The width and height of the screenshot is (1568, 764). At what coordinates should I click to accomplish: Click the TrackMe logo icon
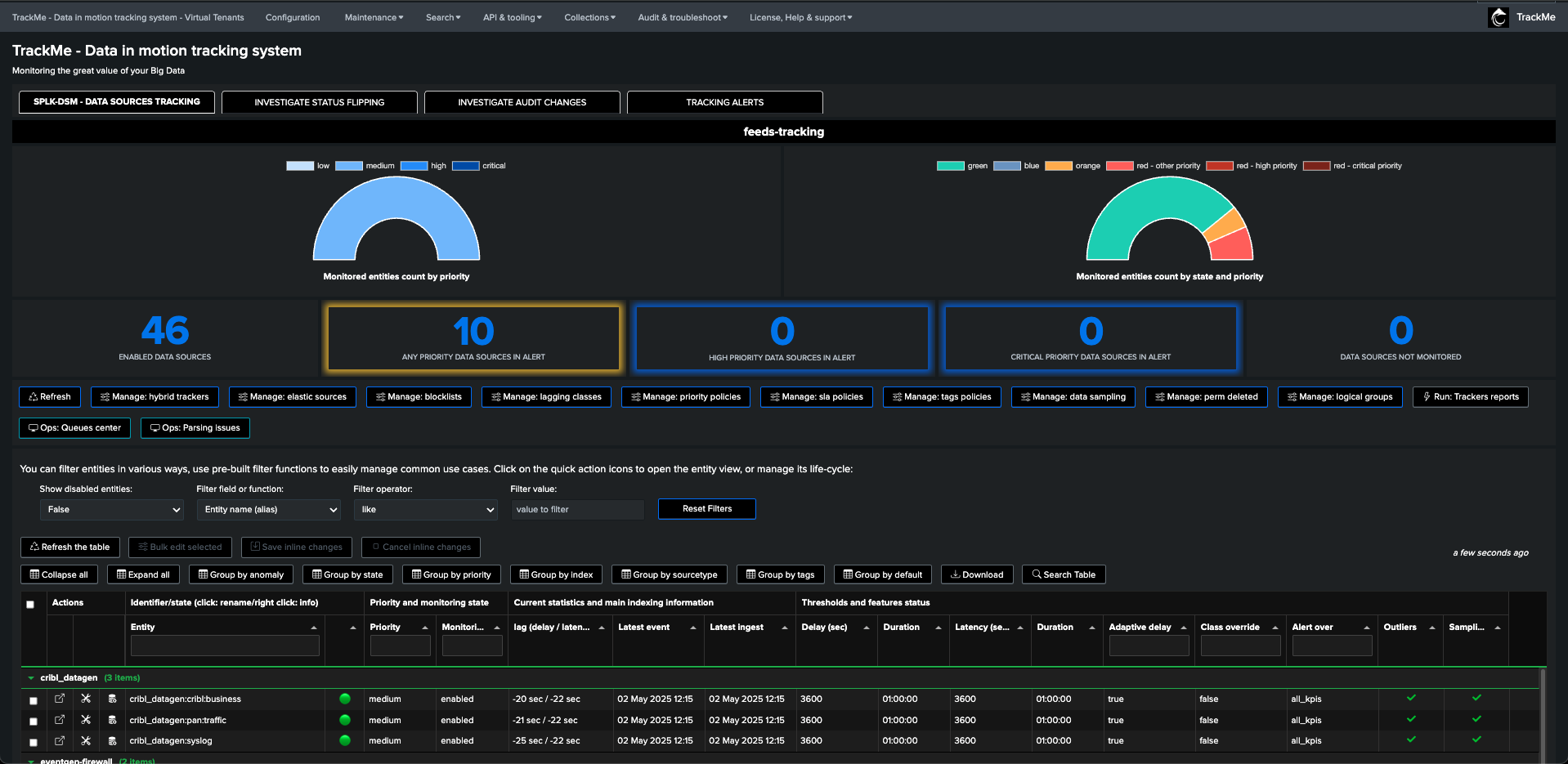[1499, 17]
